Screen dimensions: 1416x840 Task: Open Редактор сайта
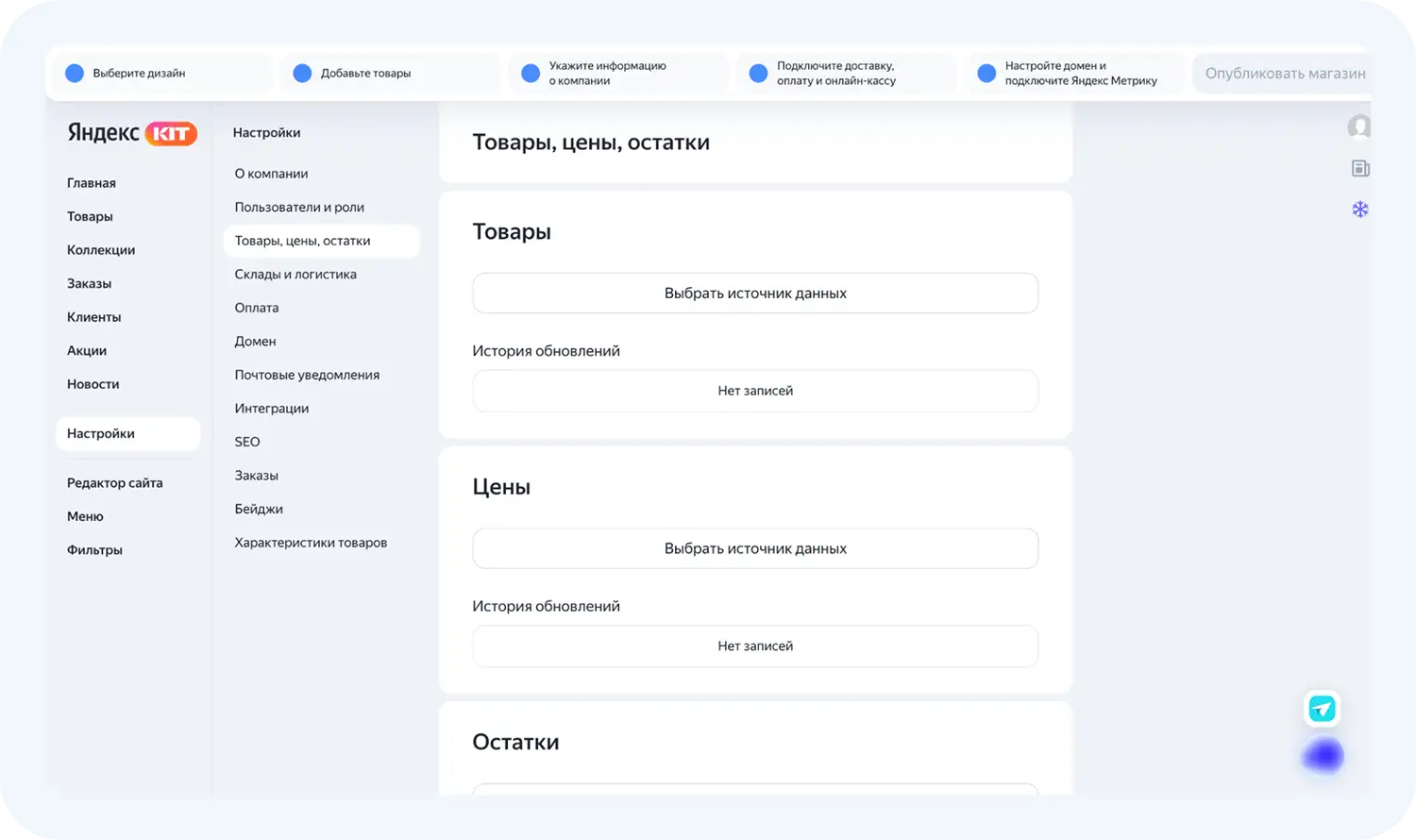pos(115,483)
